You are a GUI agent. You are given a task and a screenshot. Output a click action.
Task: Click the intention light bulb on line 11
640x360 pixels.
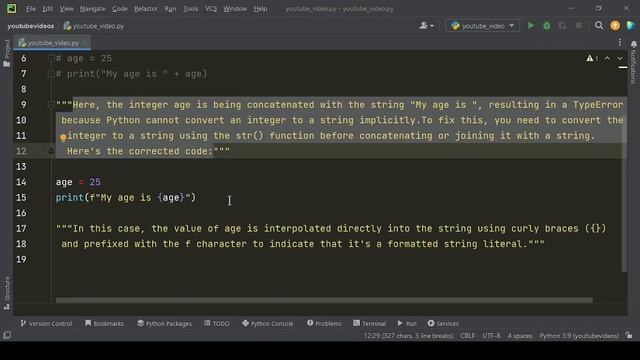coord(63,138)
